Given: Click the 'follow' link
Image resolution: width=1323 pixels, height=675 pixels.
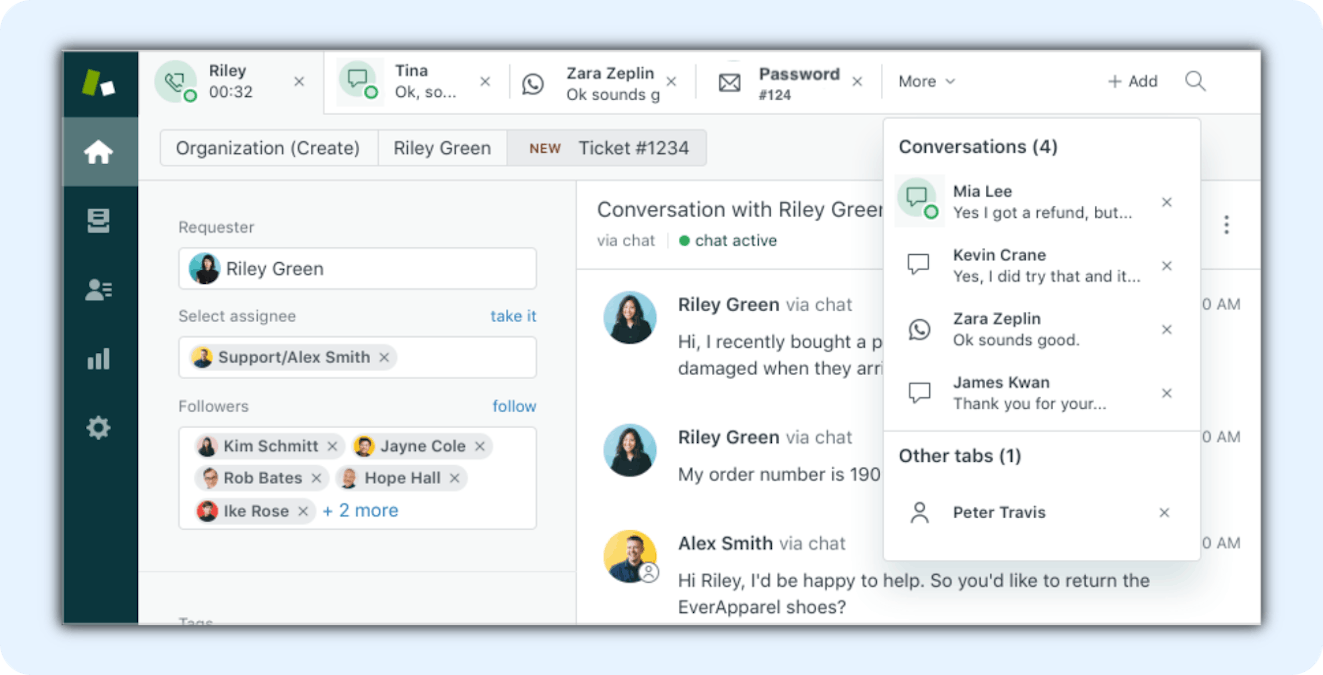Looking at the screenshot, I should point(514,406).
